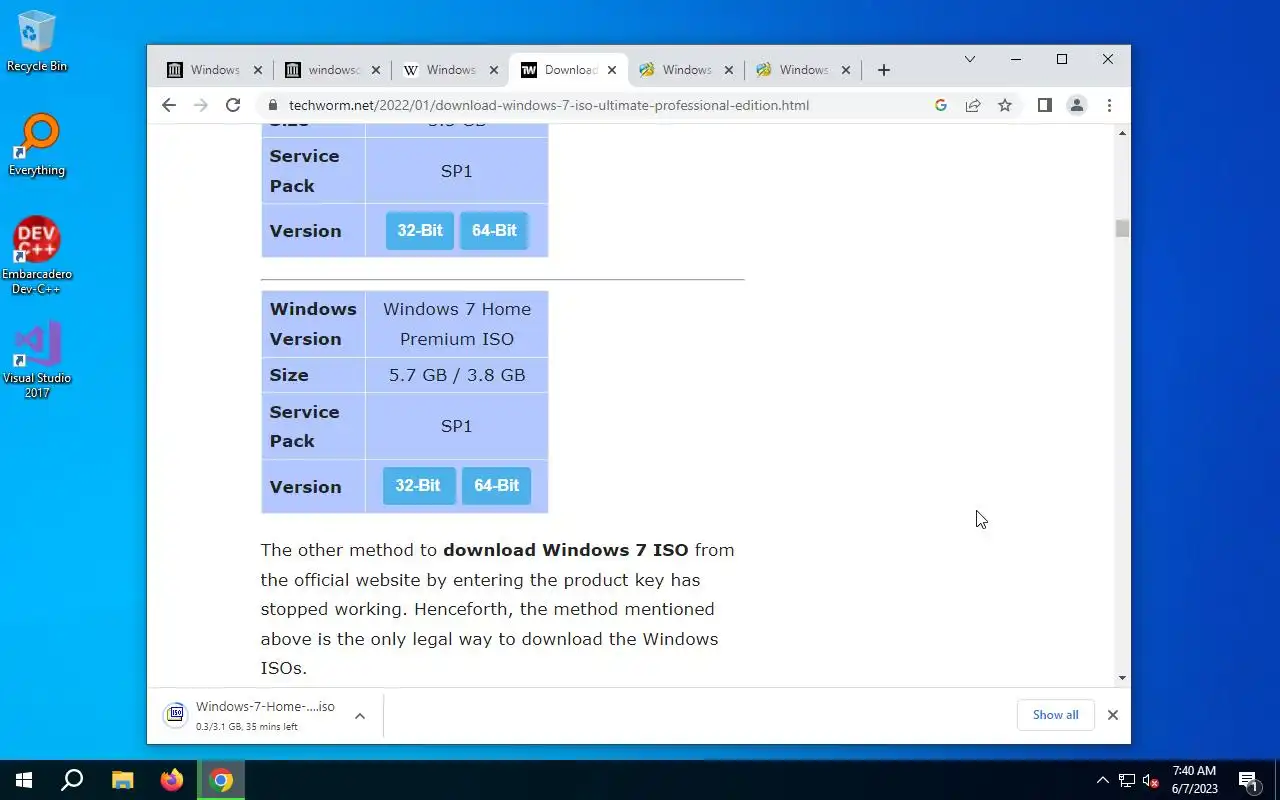Image resolution: width=1280 pixels, height=800 pixels.
Task: Click scrollbar up arrow
Action: 1122,133
